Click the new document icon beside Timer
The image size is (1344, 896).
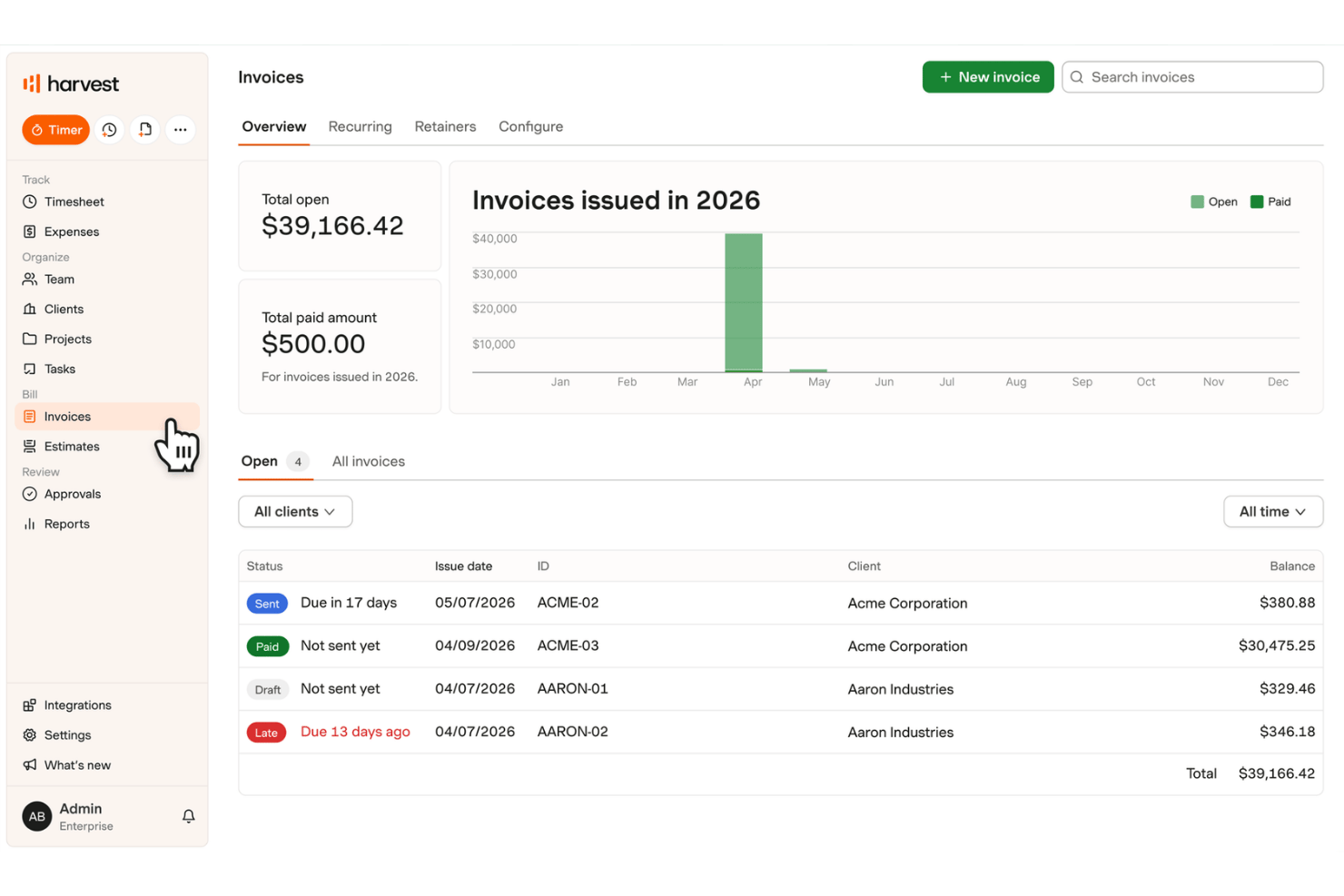145,130
